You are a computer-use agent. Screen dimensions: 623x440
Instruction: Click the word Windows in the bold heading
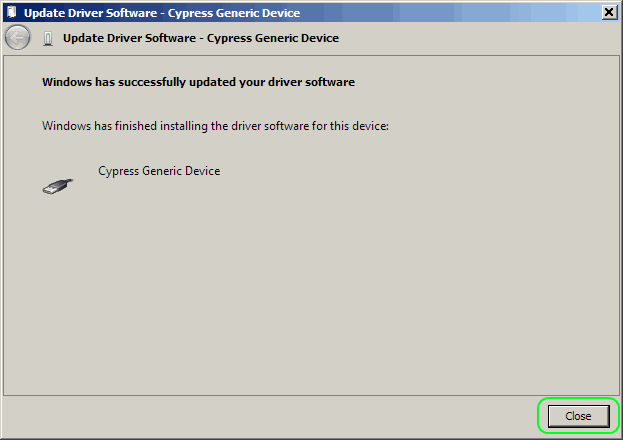click(66, 81)
